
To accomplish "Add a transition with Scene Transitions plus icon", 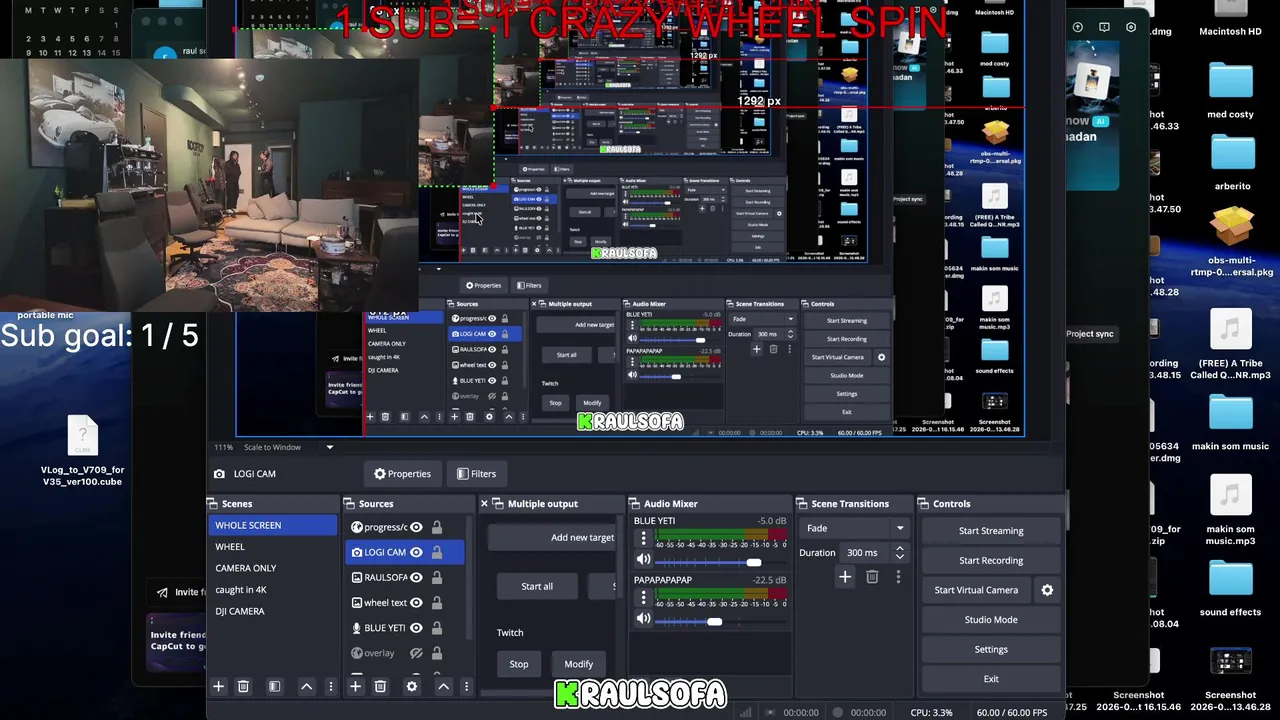I will pos(845,577).
